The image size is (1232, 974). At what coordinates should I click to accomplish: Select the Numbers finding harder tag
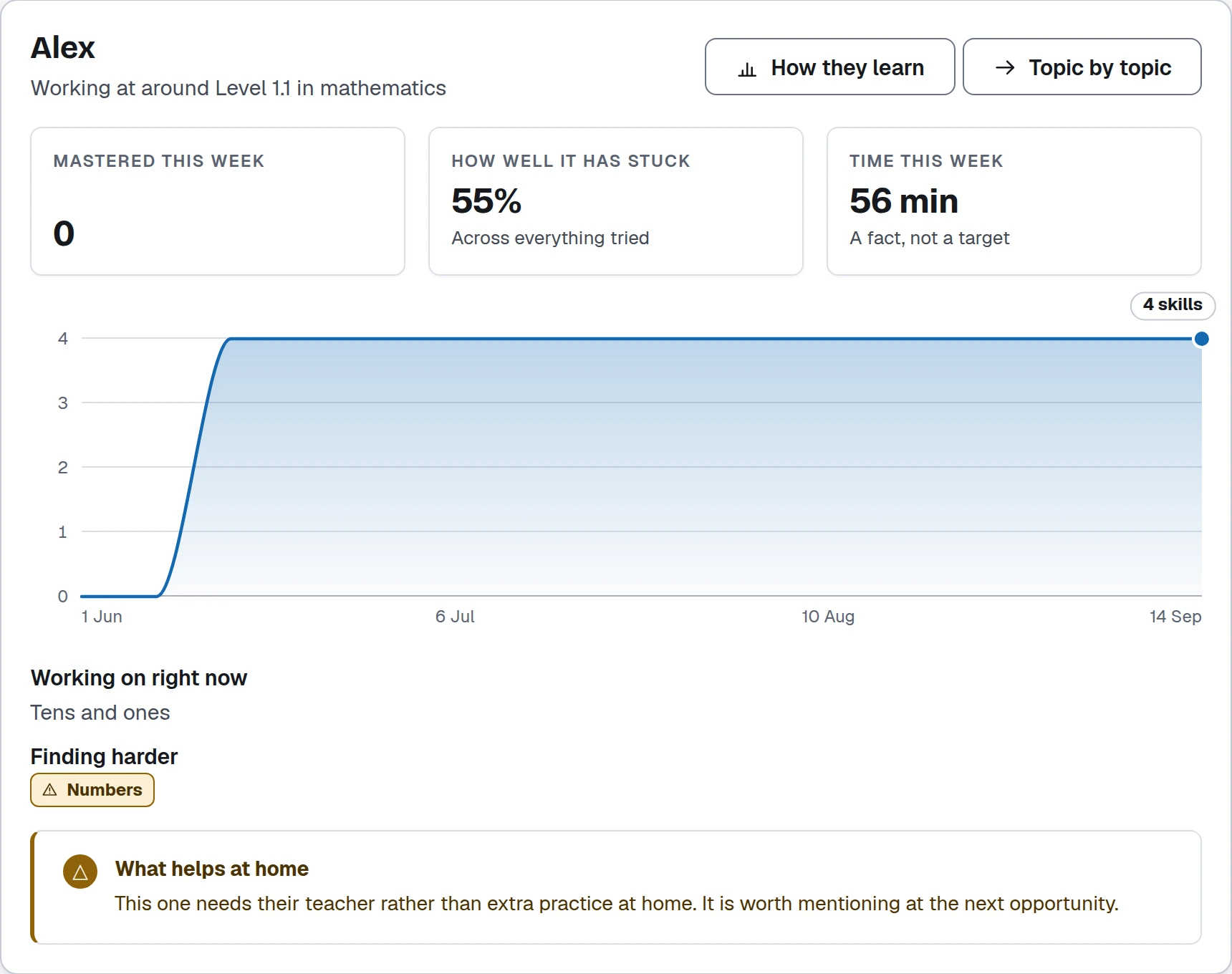92,790
